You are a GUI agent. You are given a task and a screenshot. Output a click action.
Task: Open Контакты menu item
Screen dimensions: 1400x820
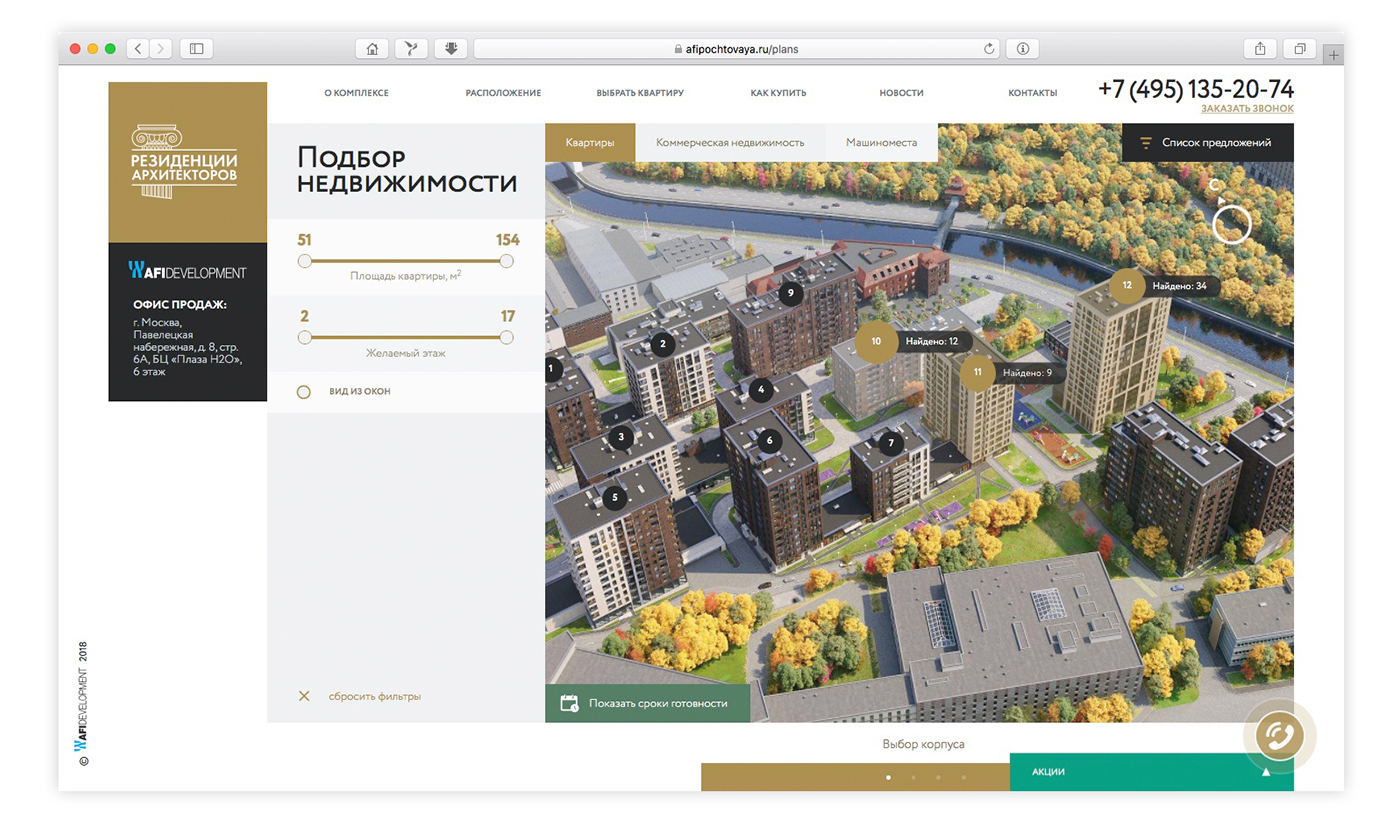[1033, 93]
